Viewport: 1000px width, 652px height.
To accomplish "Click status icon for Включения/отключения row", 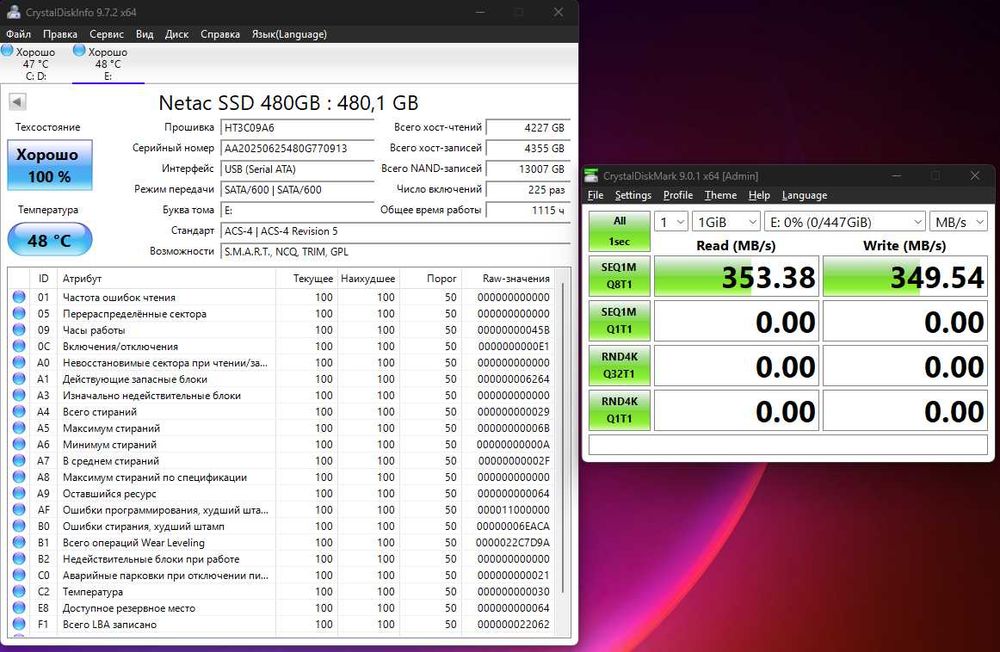I will point(19,346).
